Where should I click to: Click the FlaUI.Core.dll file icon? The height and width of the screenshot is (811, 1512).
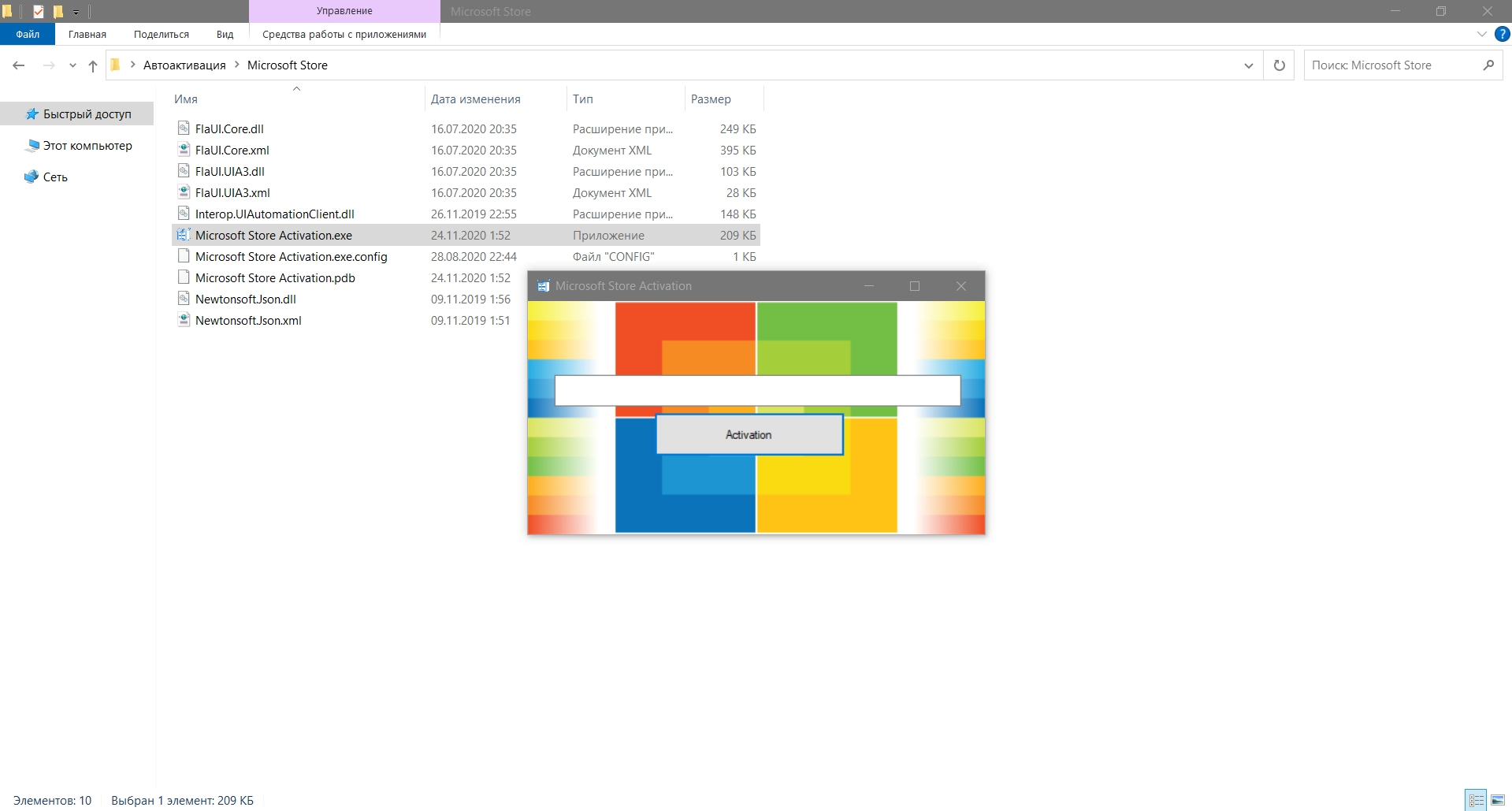(184, 128)
